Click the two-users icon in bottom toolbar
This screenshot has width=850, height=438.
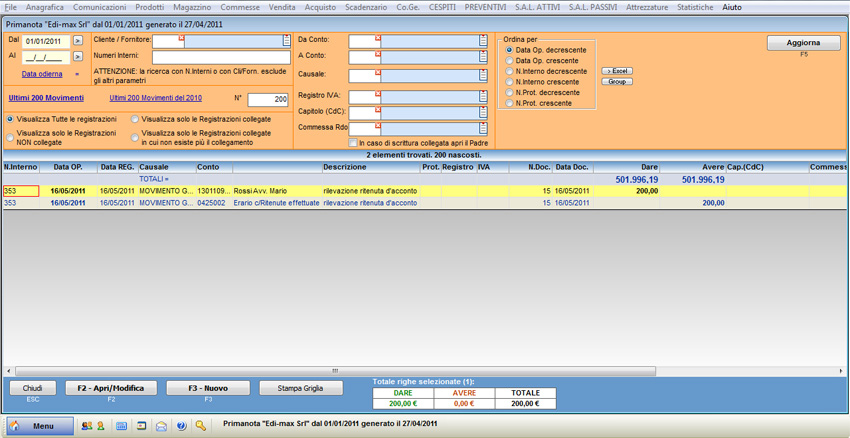point(85,426)
